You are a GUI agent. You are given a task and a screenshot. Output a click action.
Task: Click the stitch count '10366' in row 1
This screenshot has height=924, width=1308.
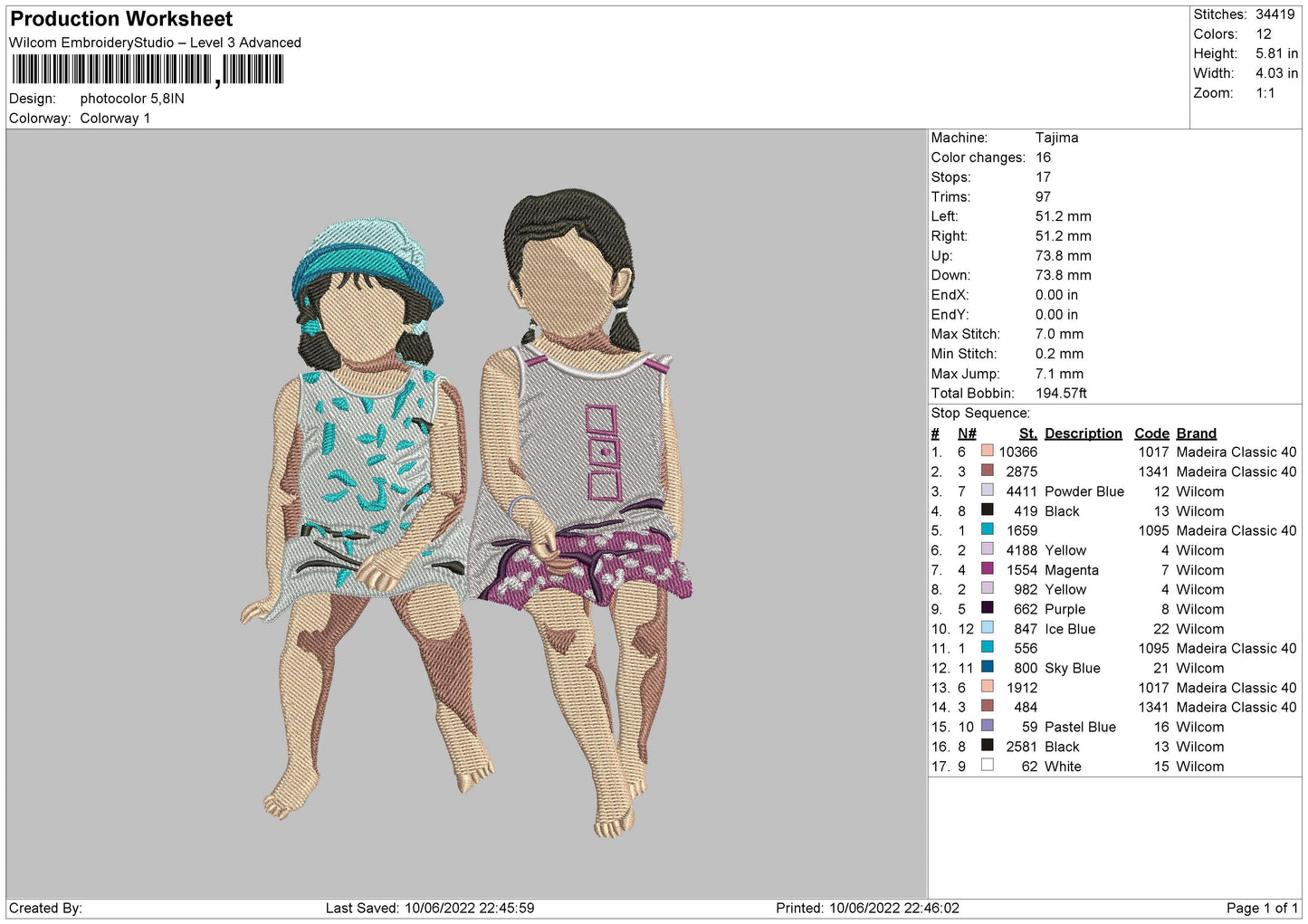(1018, 452)
